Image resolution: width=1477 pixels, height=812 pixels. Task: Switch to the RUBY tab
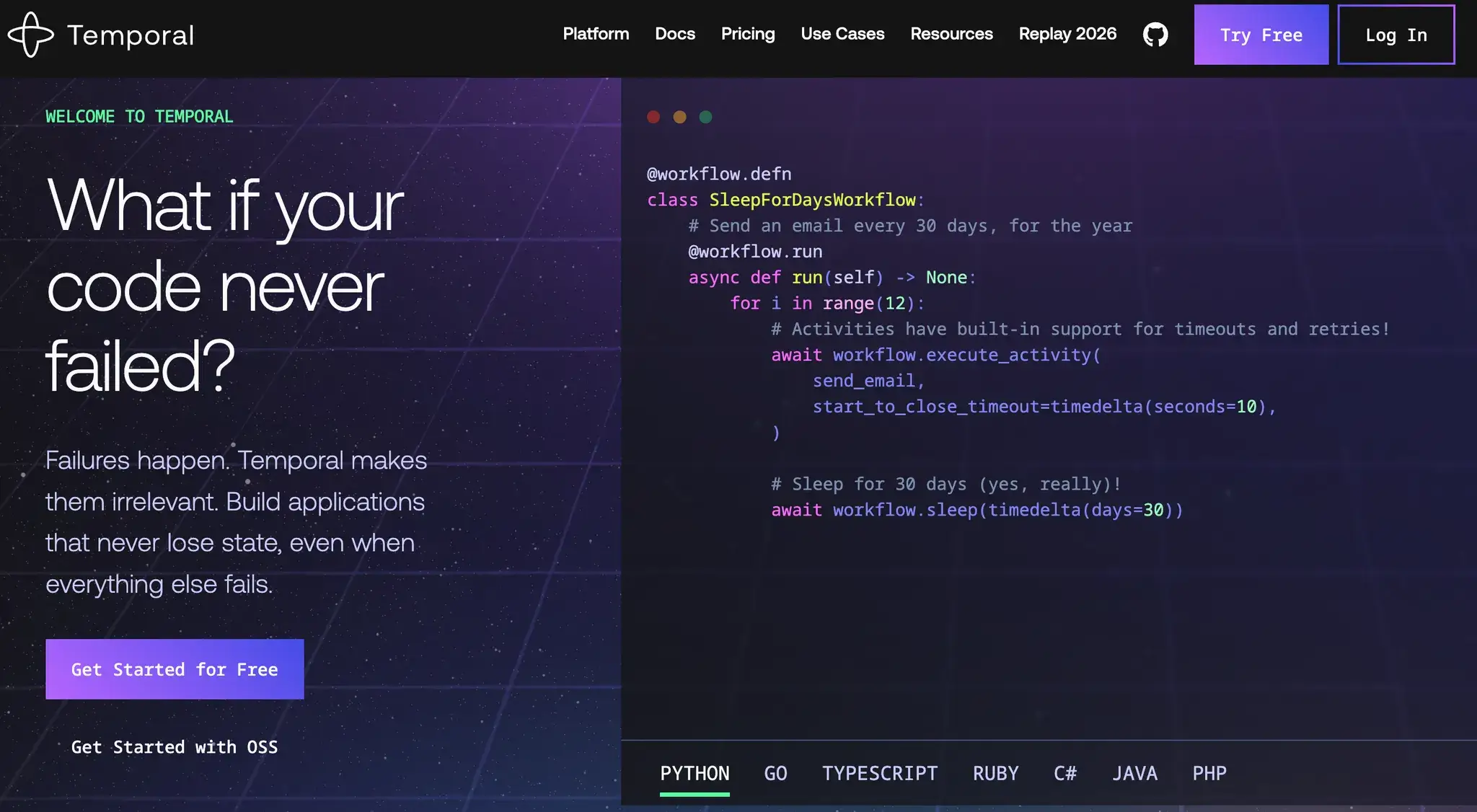[995, 773]
